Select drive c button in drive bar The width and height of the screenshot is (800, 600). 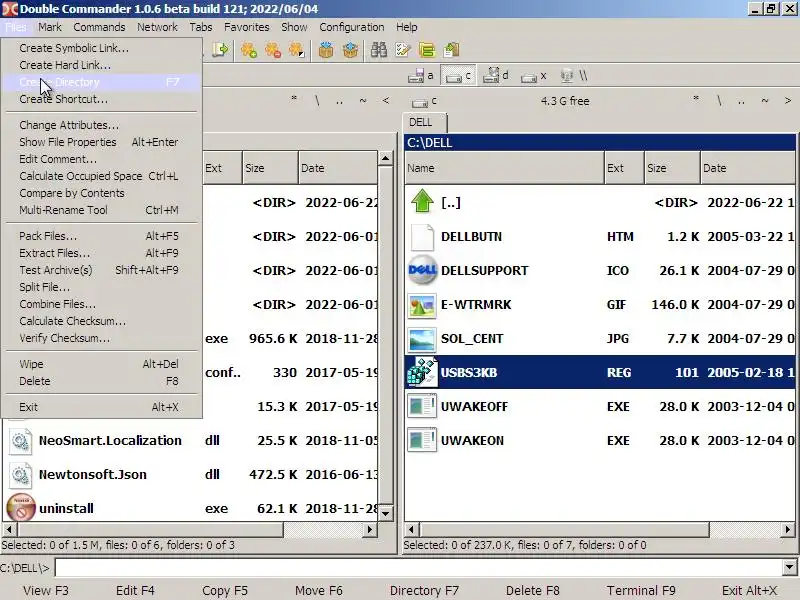coord(458,76)
